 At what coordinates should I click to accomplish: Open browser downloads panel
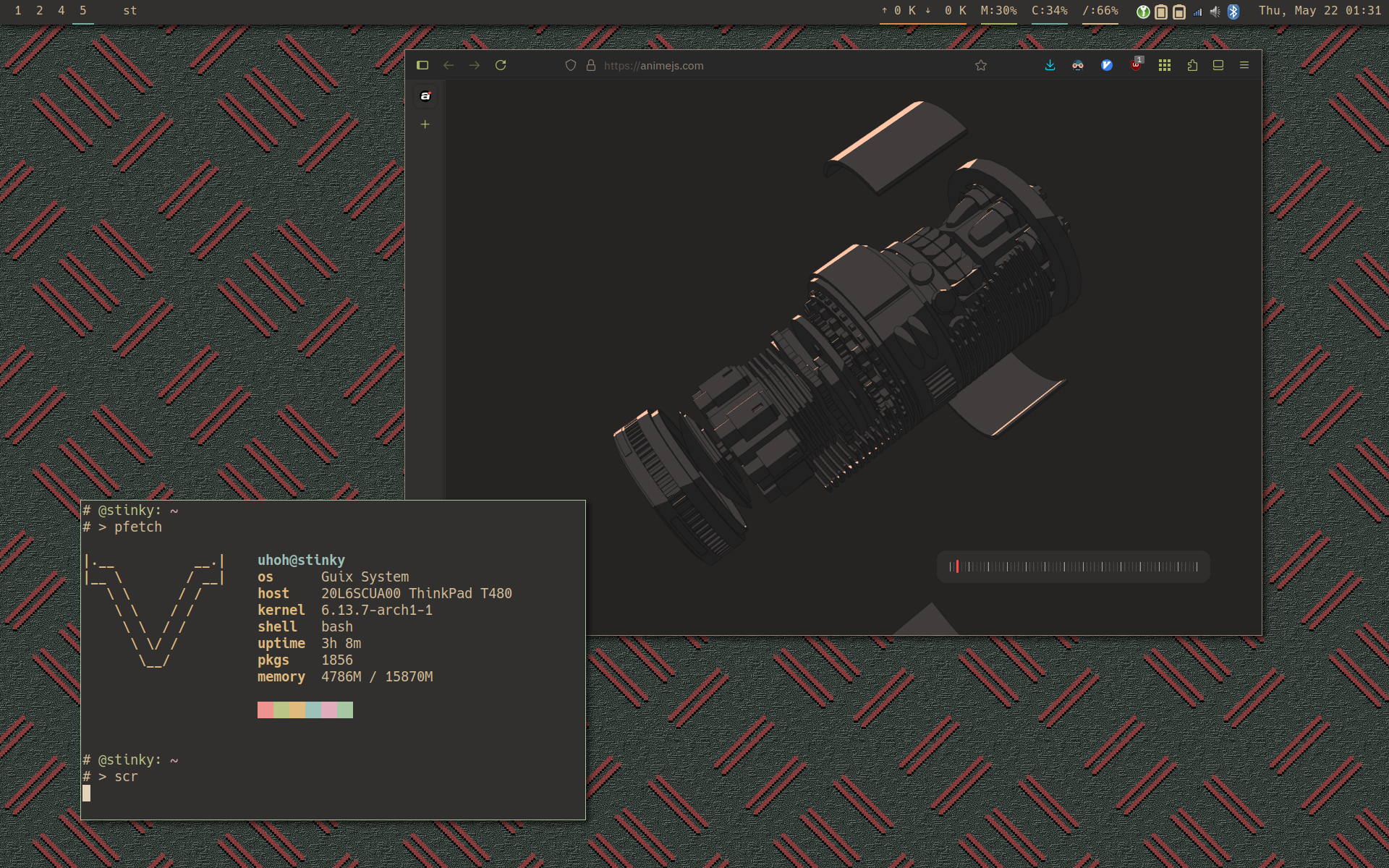[1050, 65]
